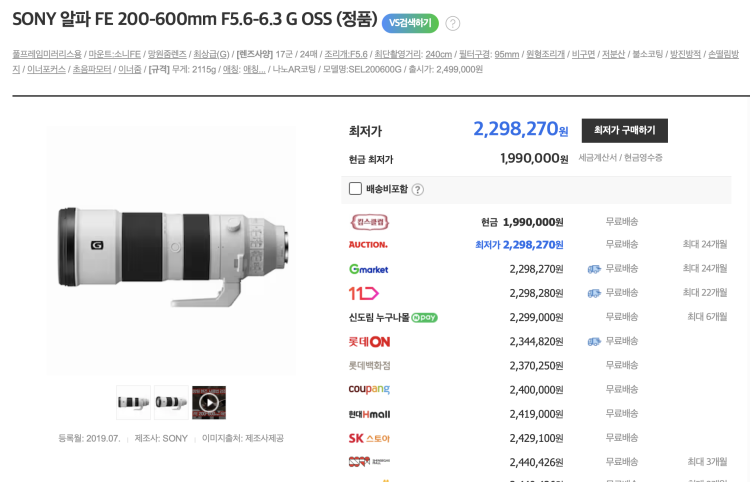Viewport: 750px width, 482px height.
Task: Play the product video thumbnail
Action: pos(208,402)
